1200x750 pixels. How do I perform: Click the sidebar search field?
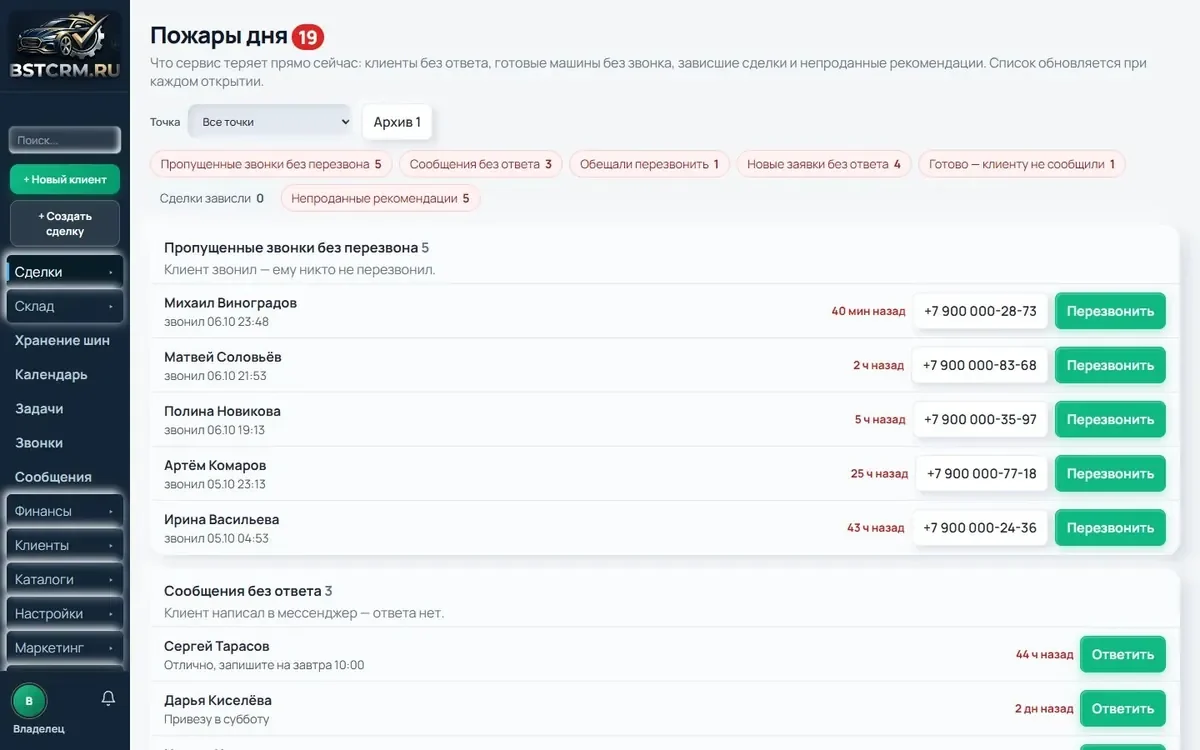(x=65, y=140)
